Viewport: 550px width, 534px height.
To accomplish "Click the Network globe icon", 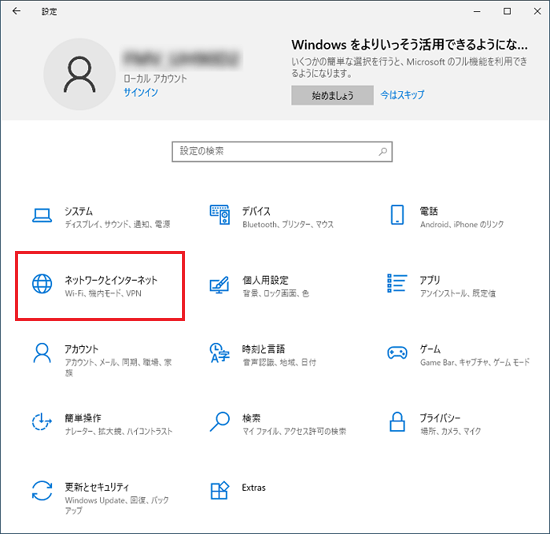I will pyautogui.click(x=42, y=283).
